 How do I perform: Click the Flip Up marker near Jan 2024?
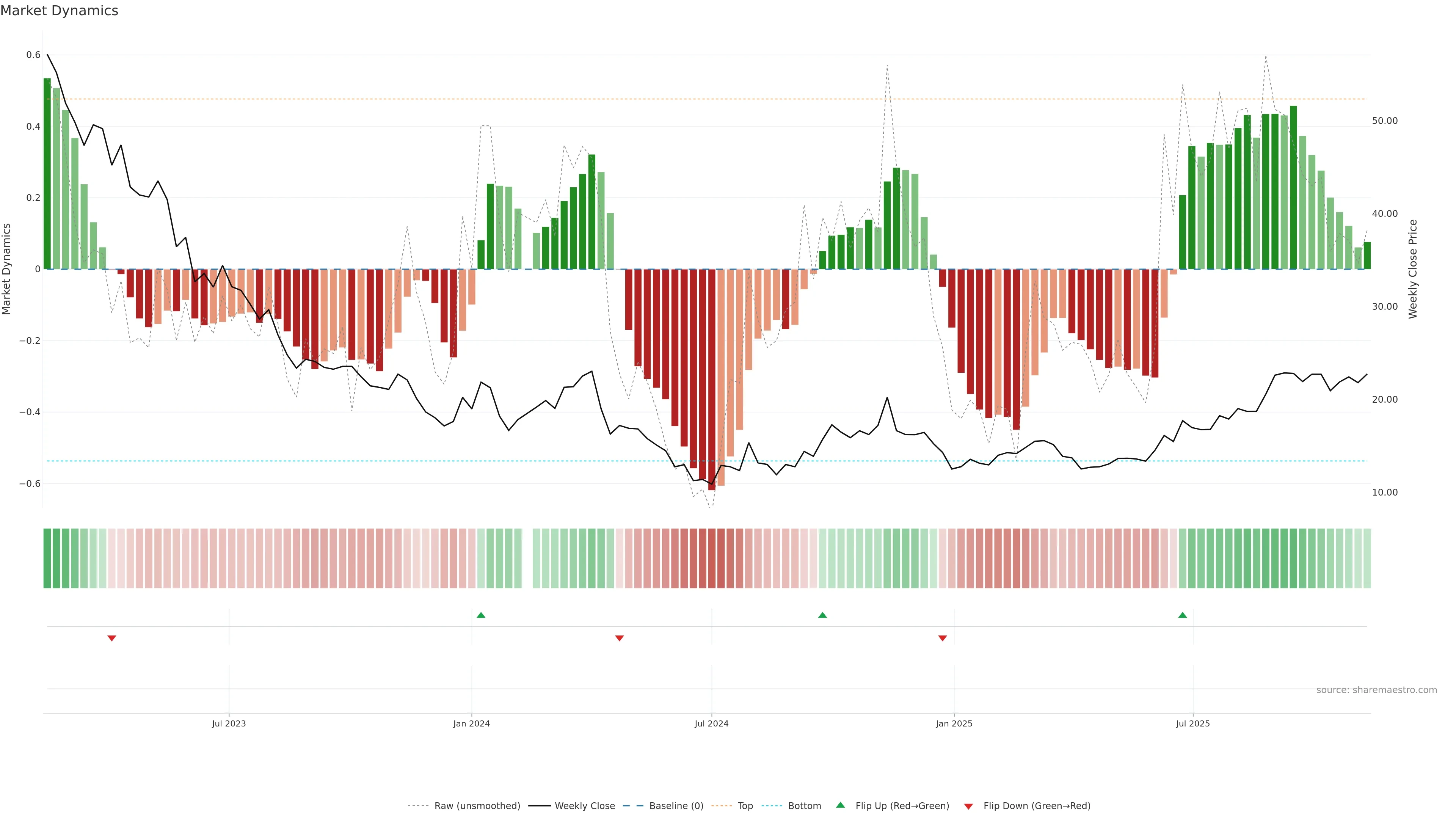tap(481, 615)
